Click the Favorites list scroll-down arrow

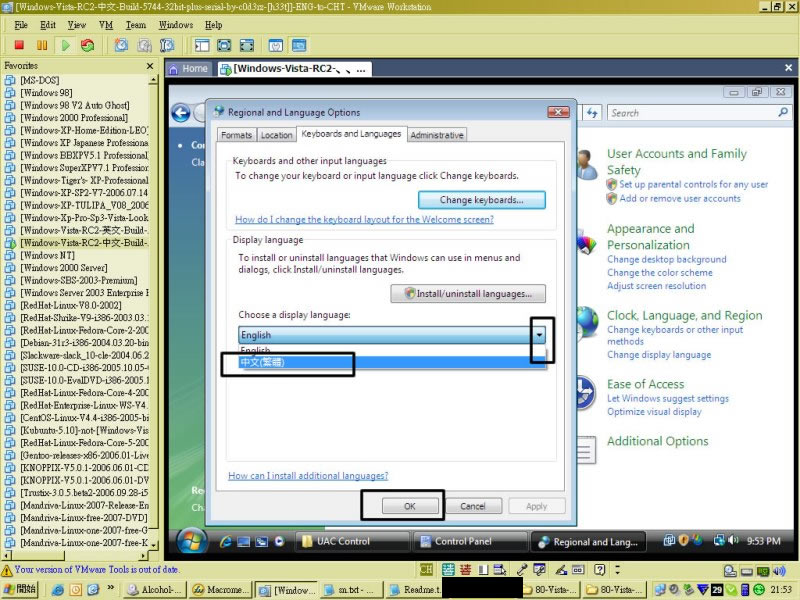[154, 544]
